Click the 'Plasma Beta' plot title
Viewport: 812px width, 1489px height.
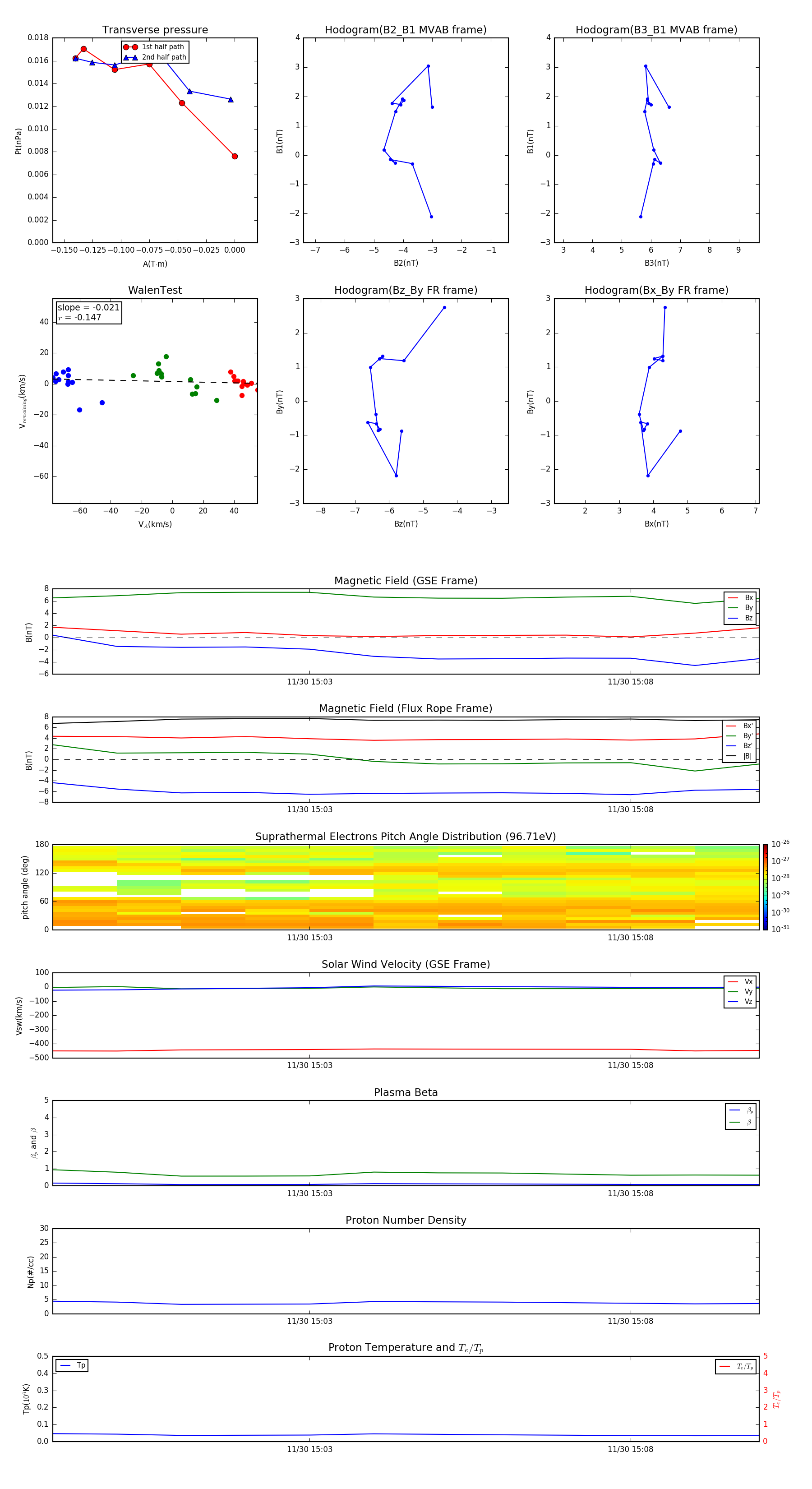pos(406,1092)
